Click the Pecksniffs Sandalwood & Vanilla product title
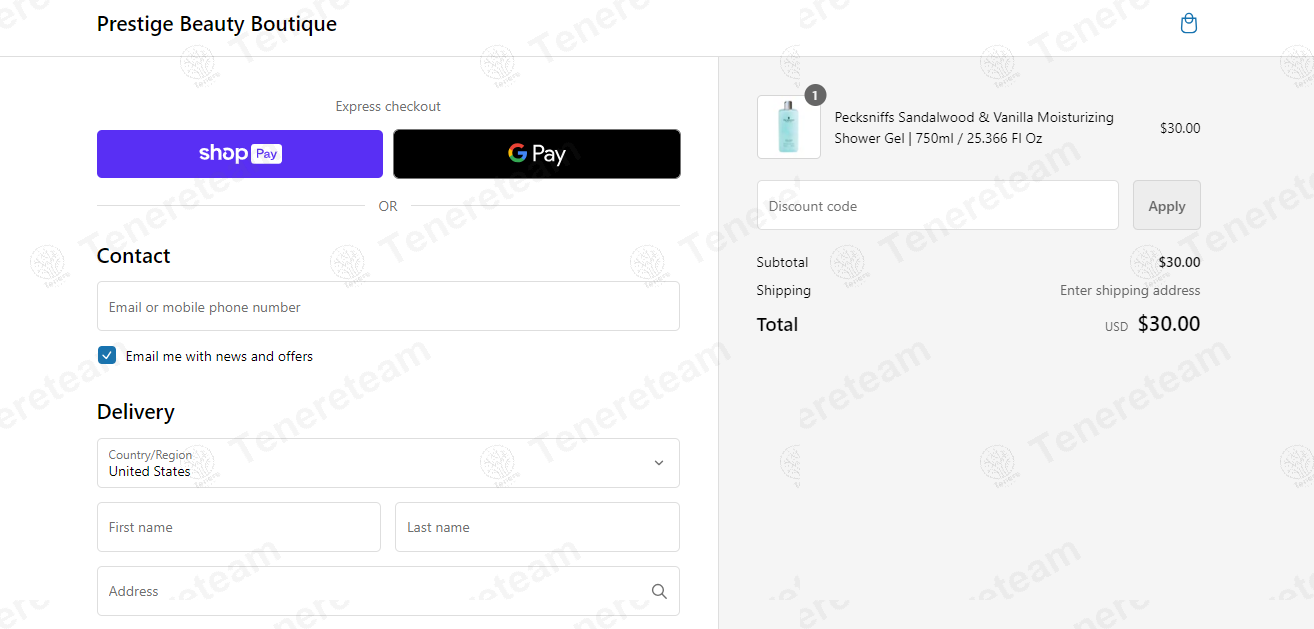The height and width of the screenshot is (629, 1314). 974,128
